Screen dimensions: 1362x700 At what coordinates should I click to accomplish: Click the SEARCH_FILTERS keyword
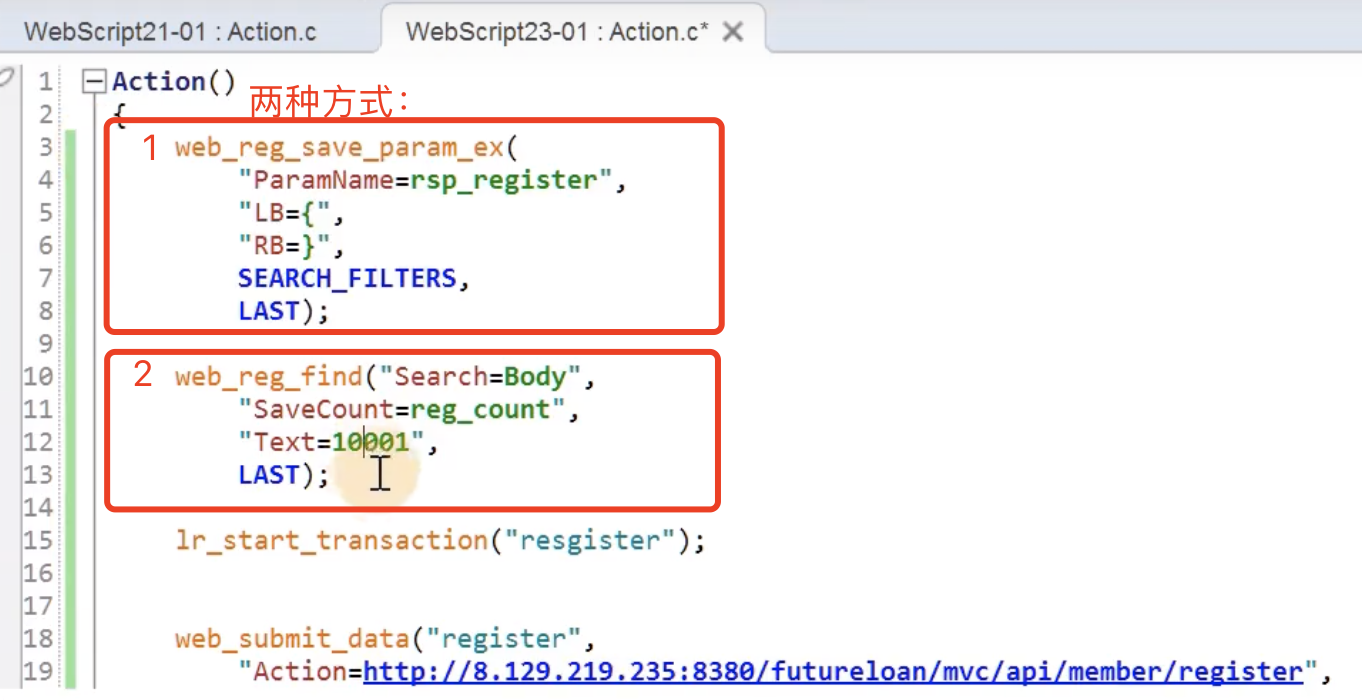point(347,278)
